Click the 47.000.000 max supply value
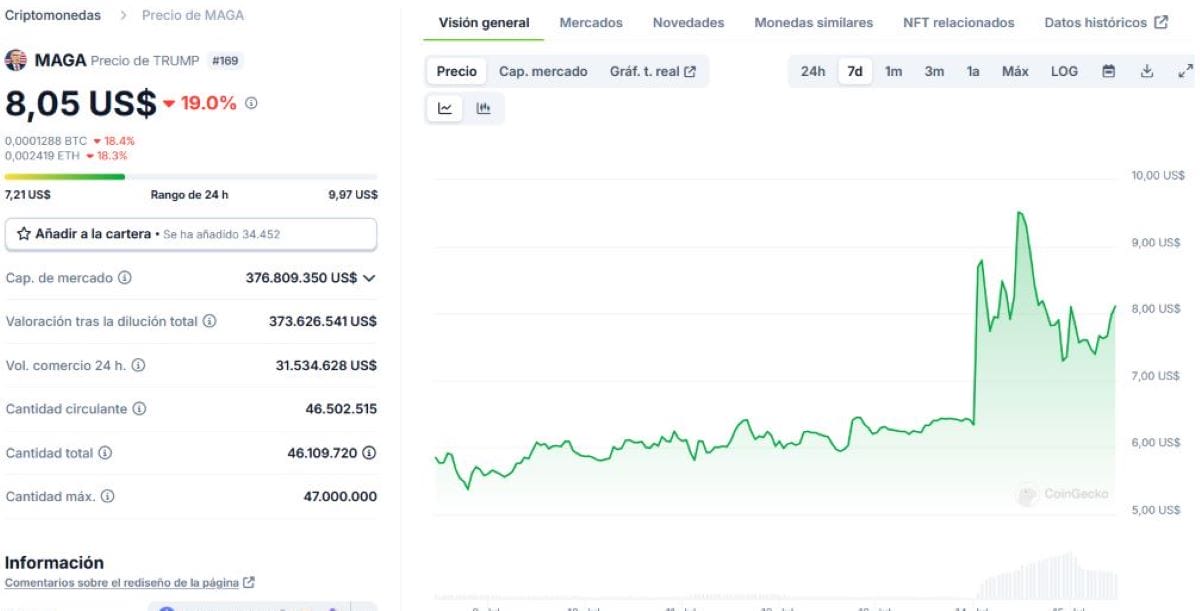 (x=340, y=497)
